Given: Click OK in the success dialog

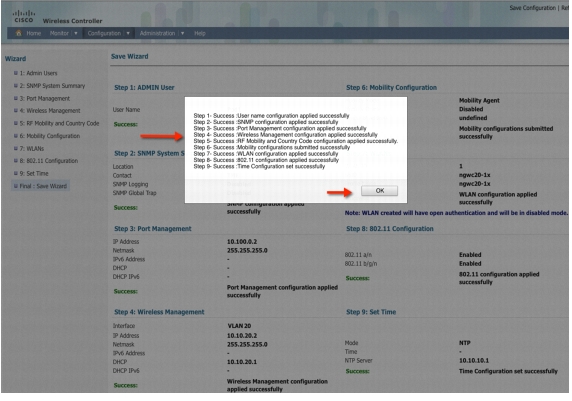Looking at the screenshot, I should 379,190.
